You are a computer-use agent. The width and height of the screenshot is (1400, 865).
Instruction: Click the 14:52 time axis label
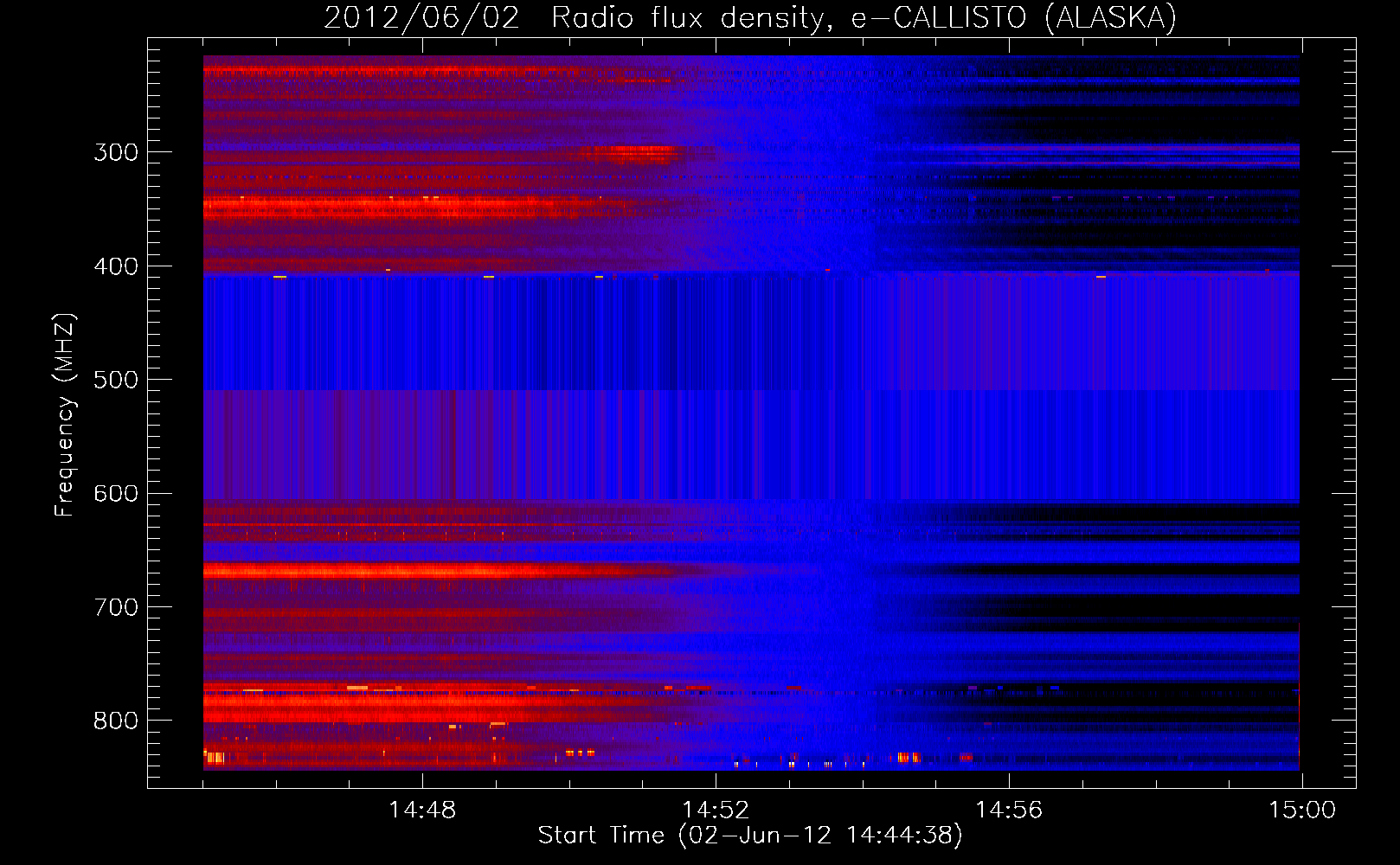coord(716,810)
